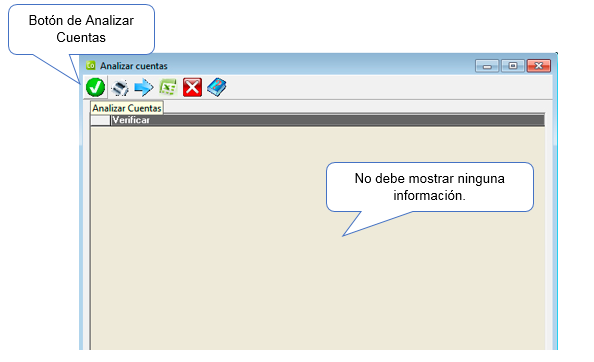Close the Analizar cuentas window

pyautogui.click(x=539, y=66)
